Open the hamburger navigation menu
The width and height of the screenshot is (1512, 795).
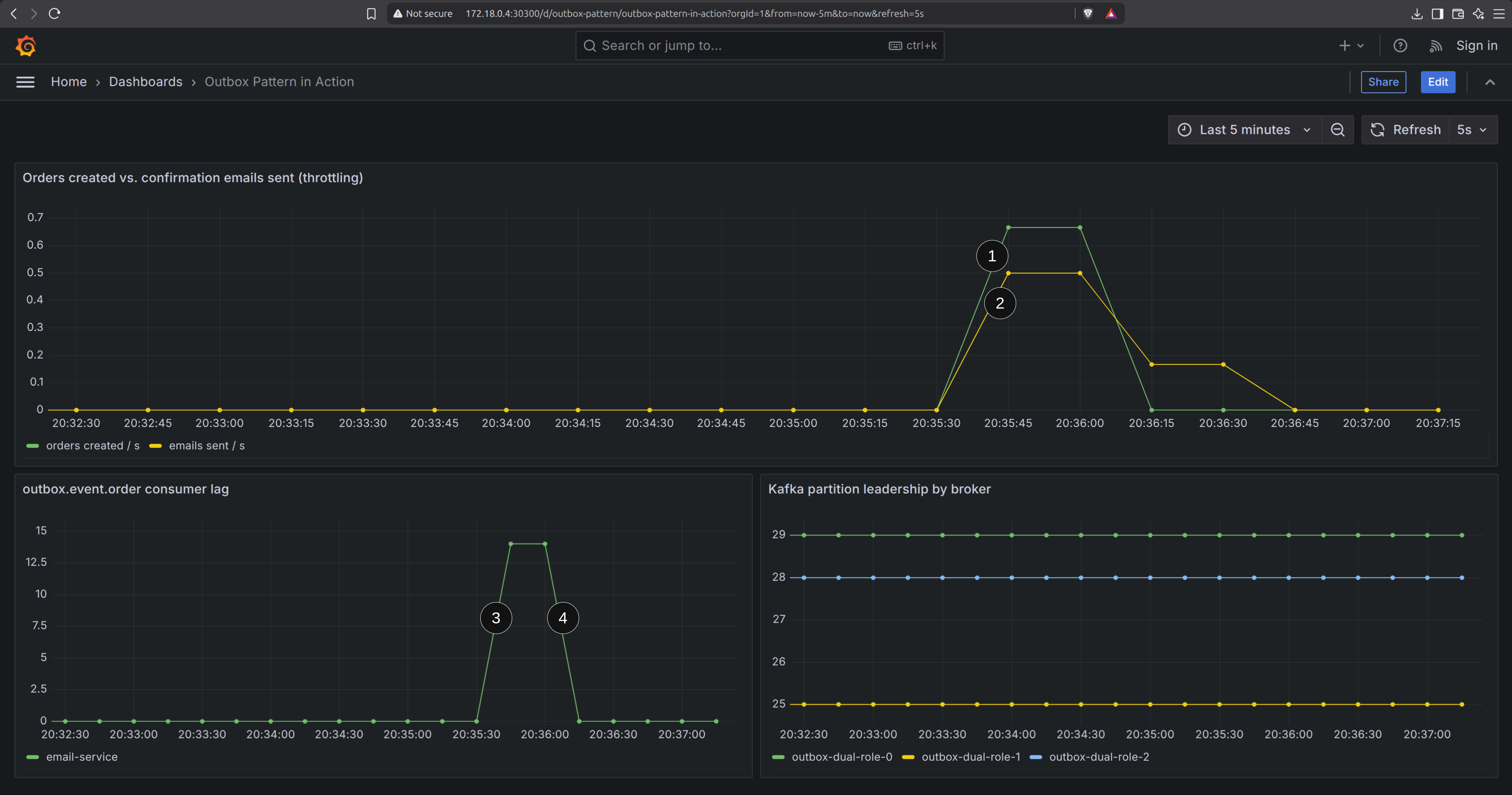coord(25,82)
